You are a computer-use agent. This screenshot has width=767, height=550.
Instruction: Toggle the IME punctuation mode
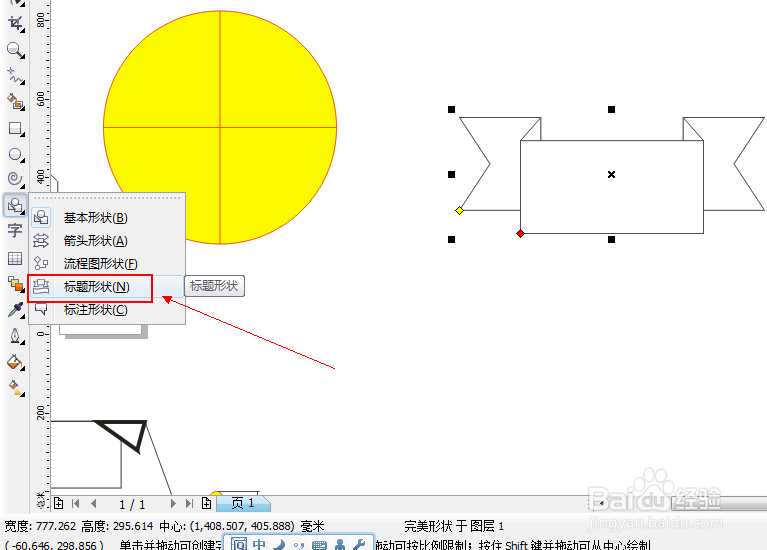point(299,545)
